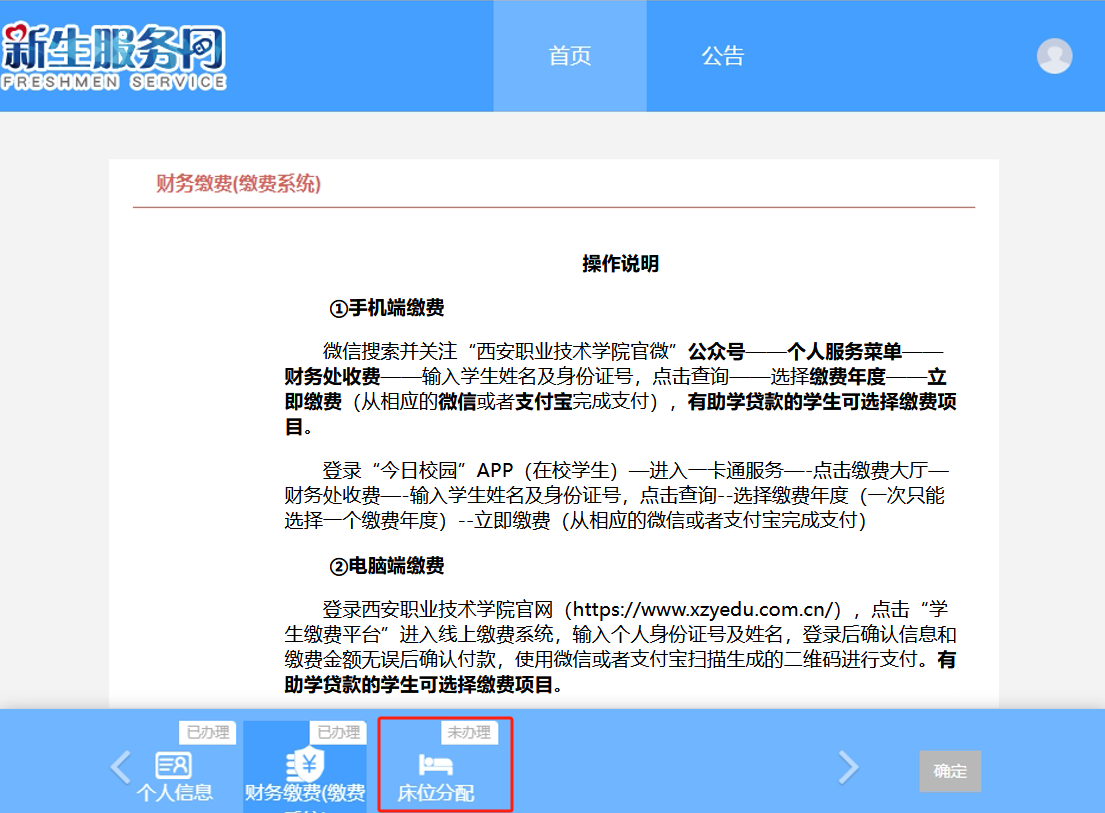
Task: Click the 床位分配 step label
Action: (436, 794)
